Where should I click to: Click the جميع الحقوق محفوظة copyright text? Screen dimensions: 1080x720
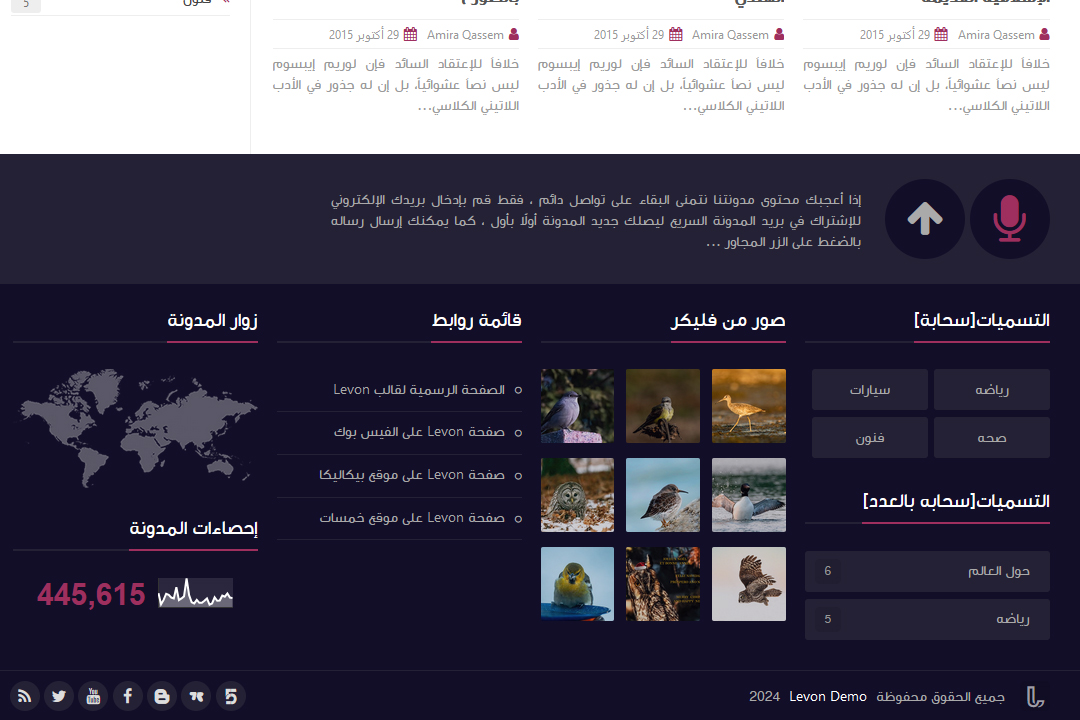[x=940, y=697]
